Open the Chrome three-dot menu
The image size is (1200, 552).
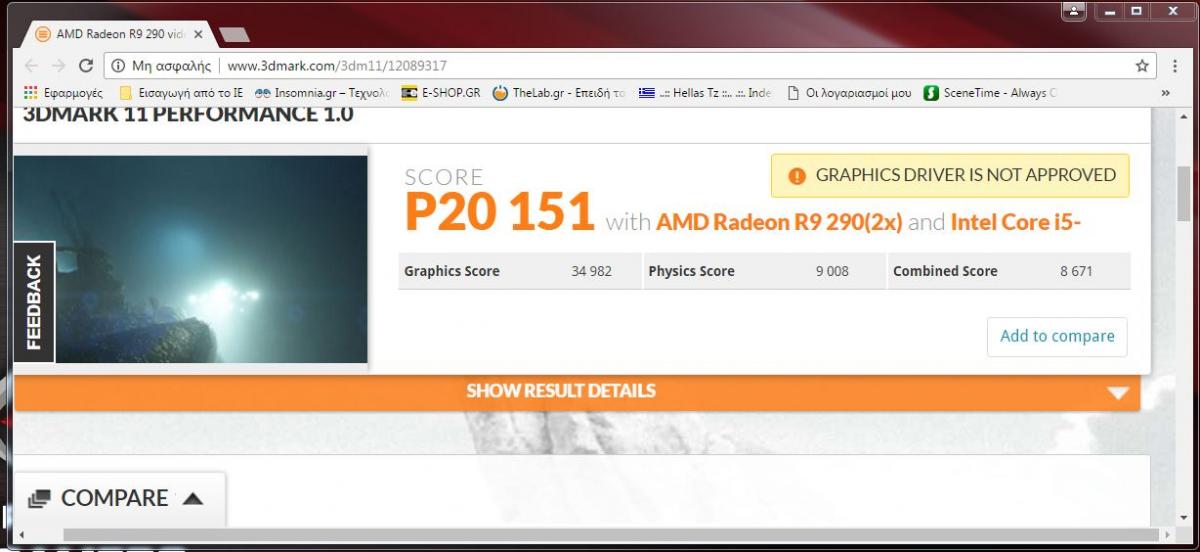[x=1175, y=66]
